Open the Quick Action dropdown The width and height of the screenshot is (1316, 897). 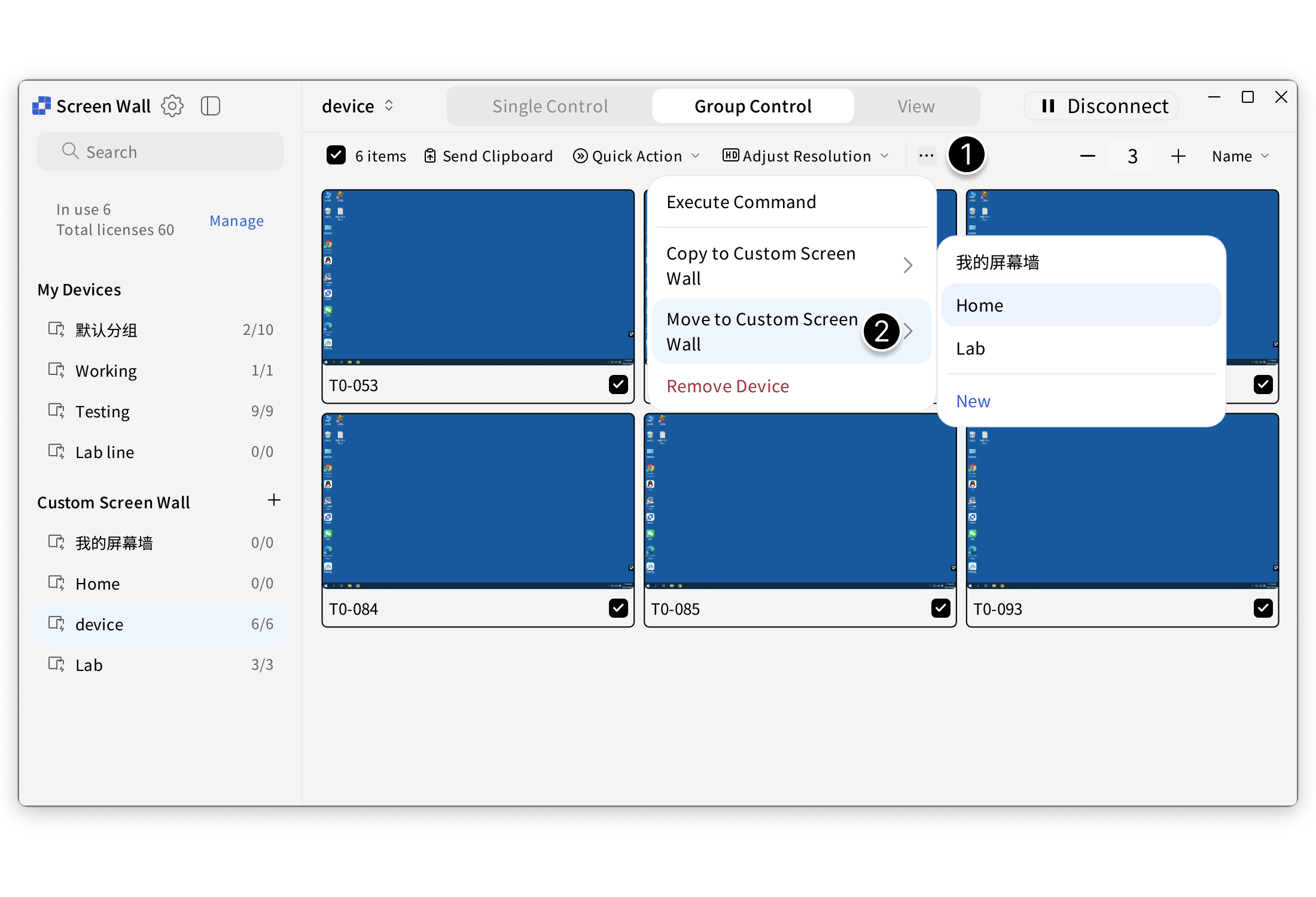(x=636, y=156)
